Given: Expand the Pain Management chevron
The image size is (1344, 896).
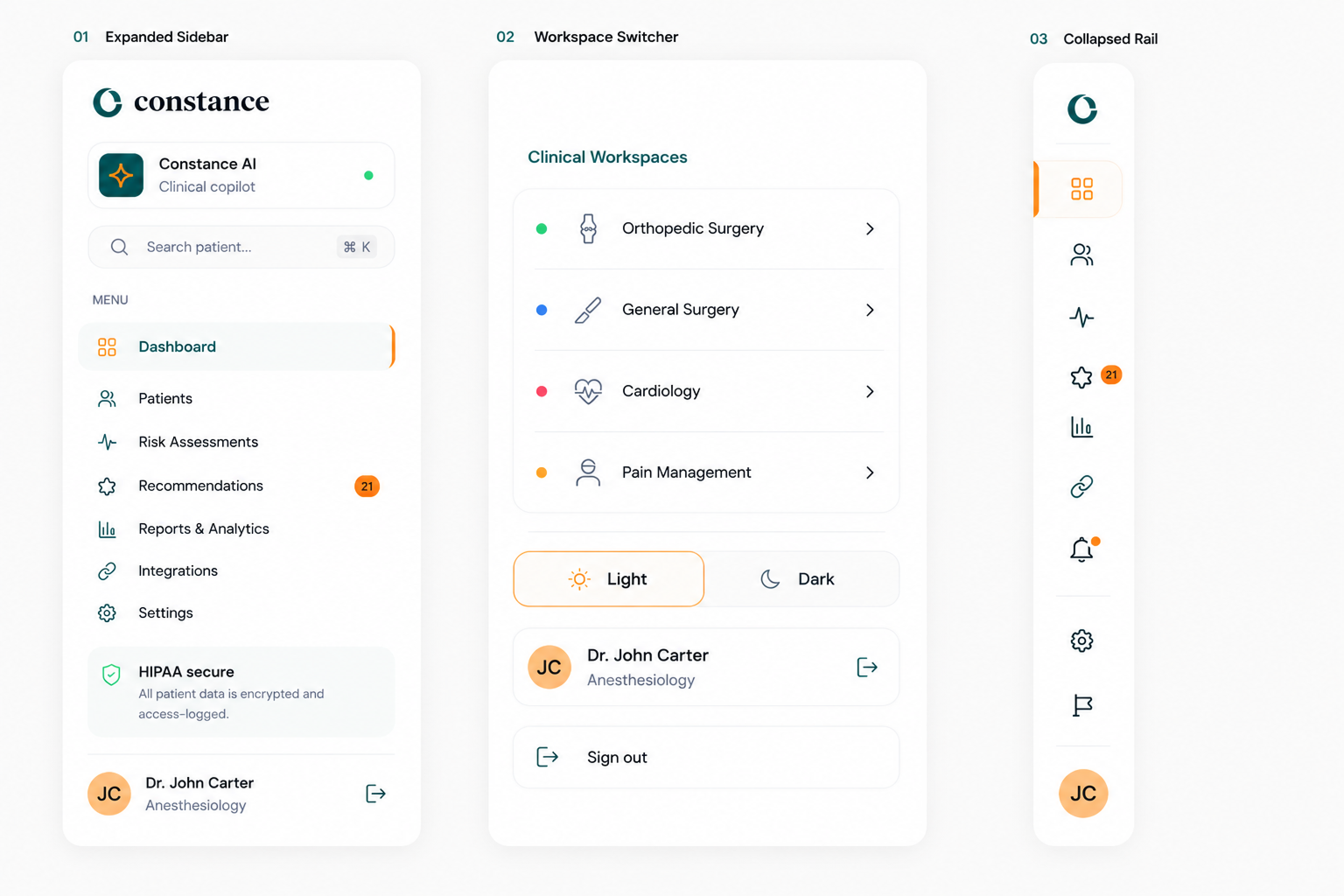Looking at the screenshot, I should click(x=870, y=472).
